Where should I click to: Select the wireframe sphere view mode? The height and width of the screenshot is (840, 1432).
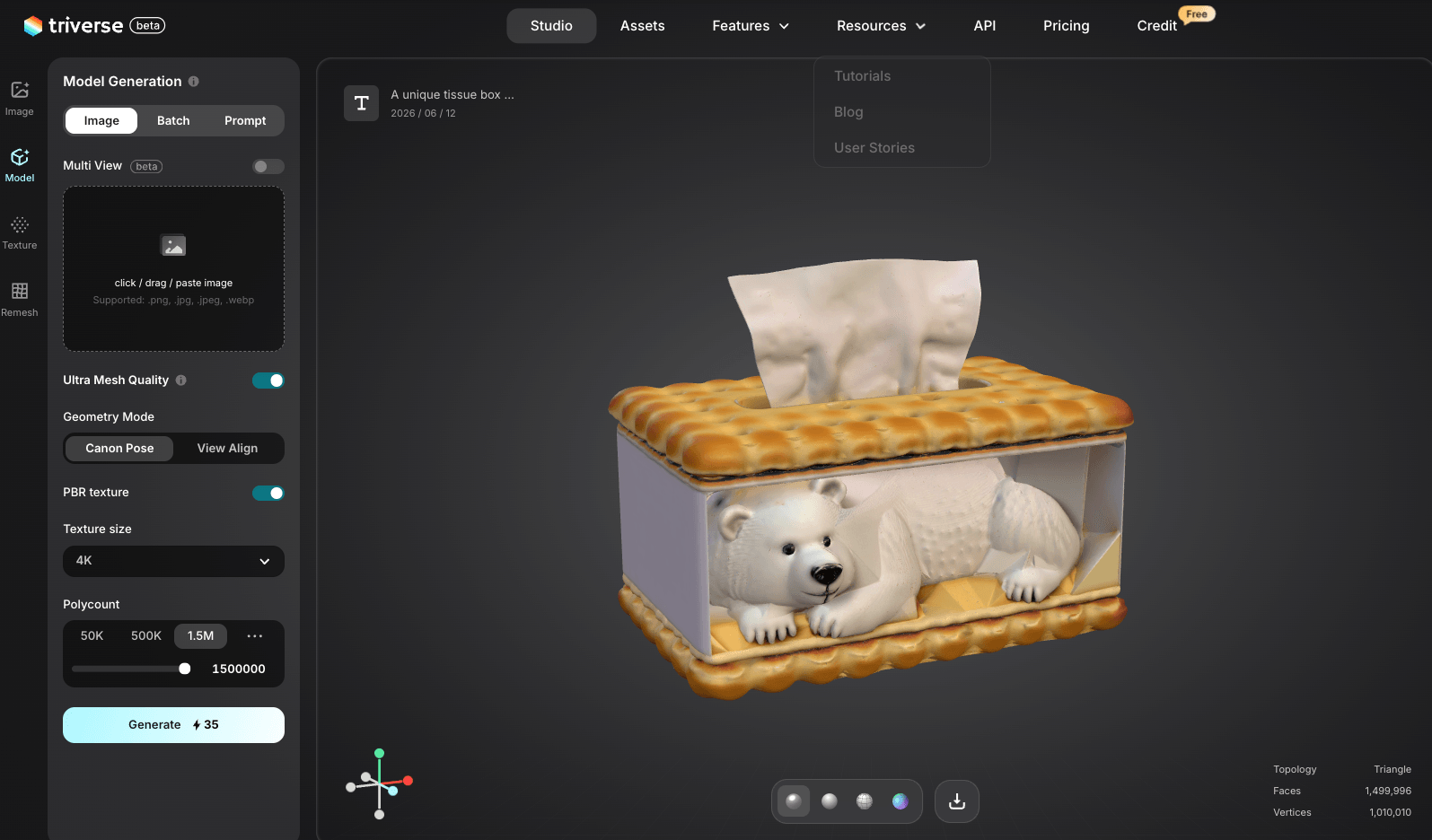pos(865,801)
